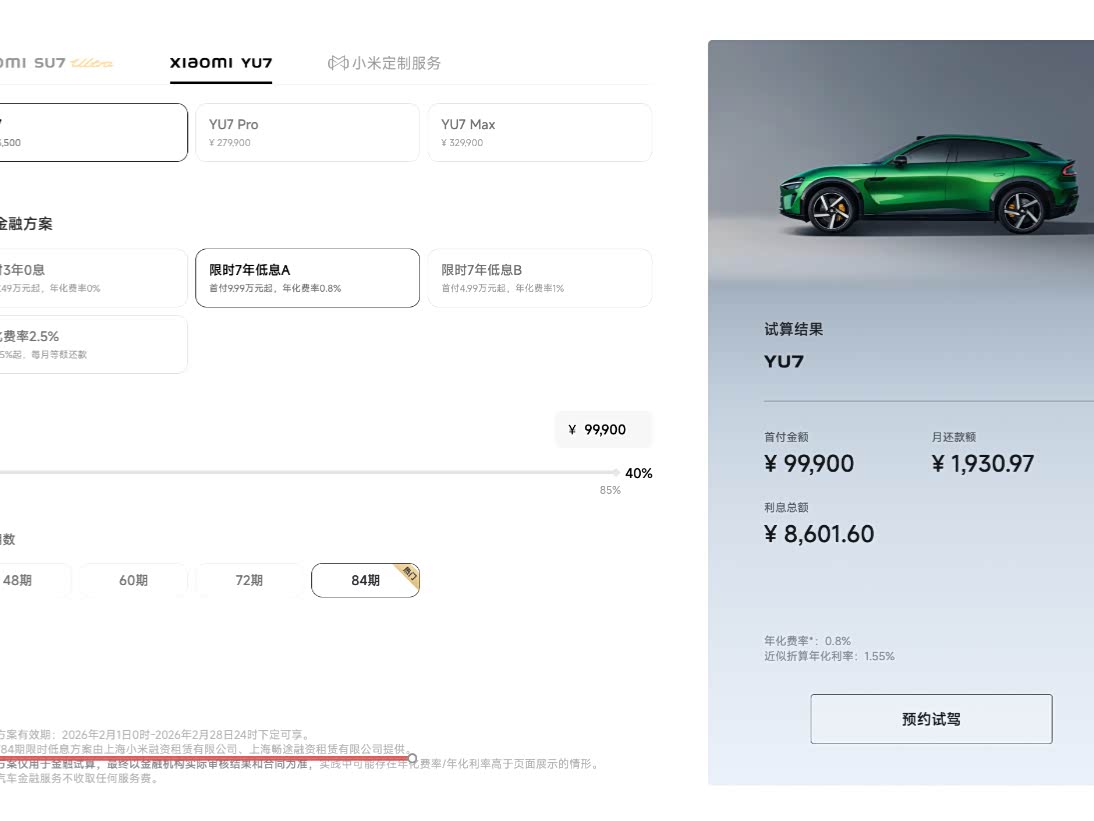The width and height of the screenshot is (1094, 821).
Task: Select the 3年0息 finance plan
Action: coord(93,278)
